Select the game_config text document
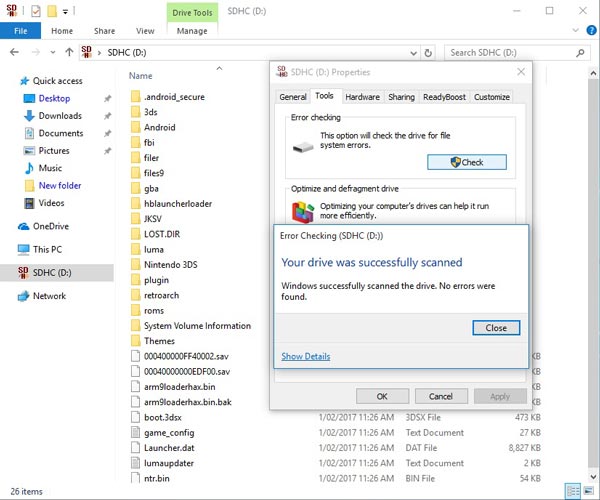Viewport: 600px width, 500px height. click(x=169, y=433)
